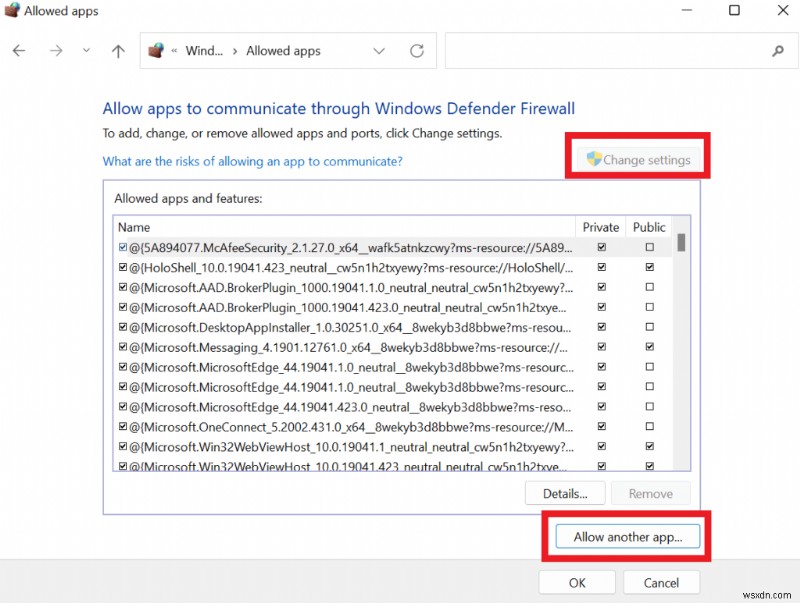Screen dimensions: 800x603
Task: Click the app list vertical scrollbar thumb
Action: pos(681,242)
